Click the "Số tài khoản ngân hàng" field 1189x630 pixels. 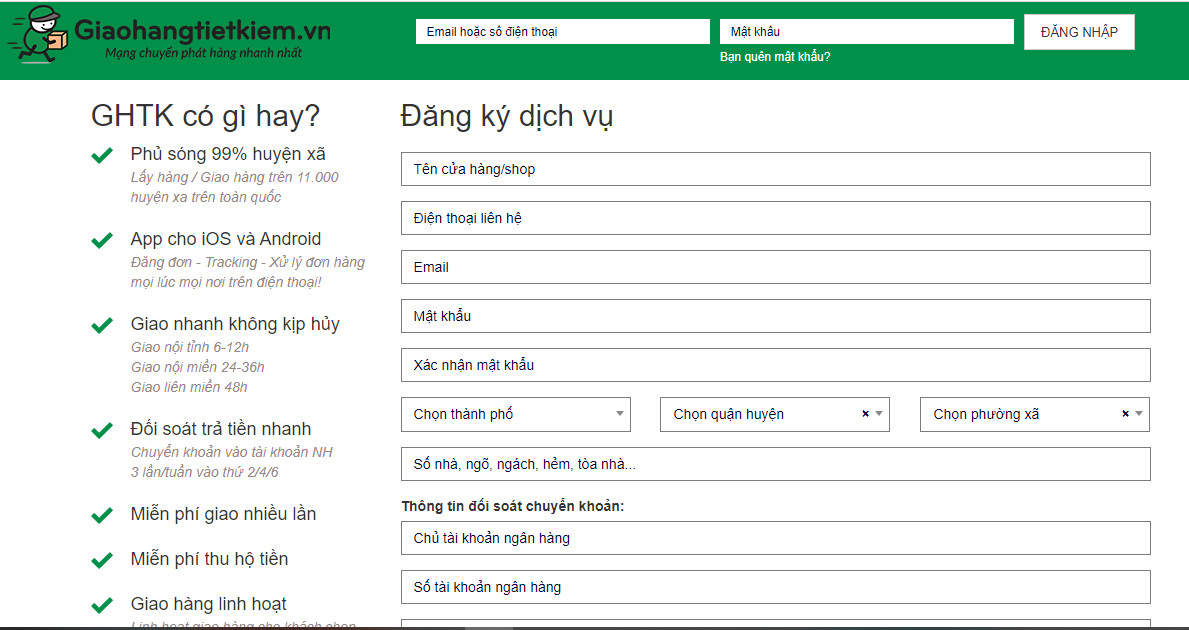775,586
